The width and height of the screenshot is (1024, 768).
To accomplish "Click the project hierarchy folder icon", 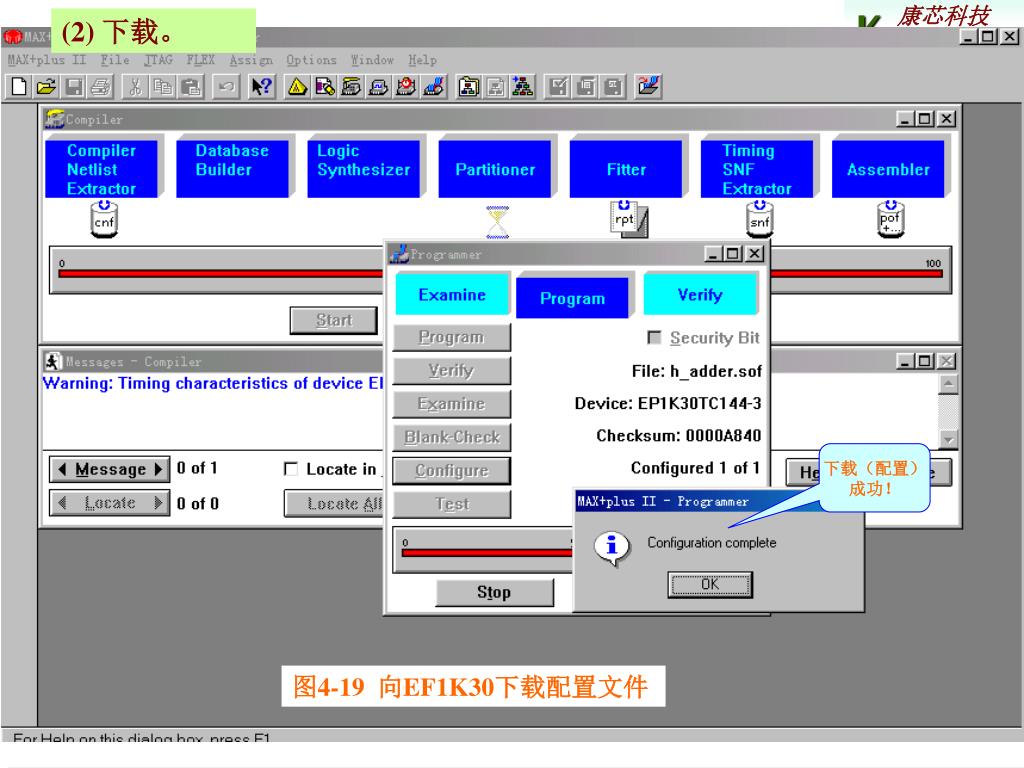I will click(x=468, y=86).
